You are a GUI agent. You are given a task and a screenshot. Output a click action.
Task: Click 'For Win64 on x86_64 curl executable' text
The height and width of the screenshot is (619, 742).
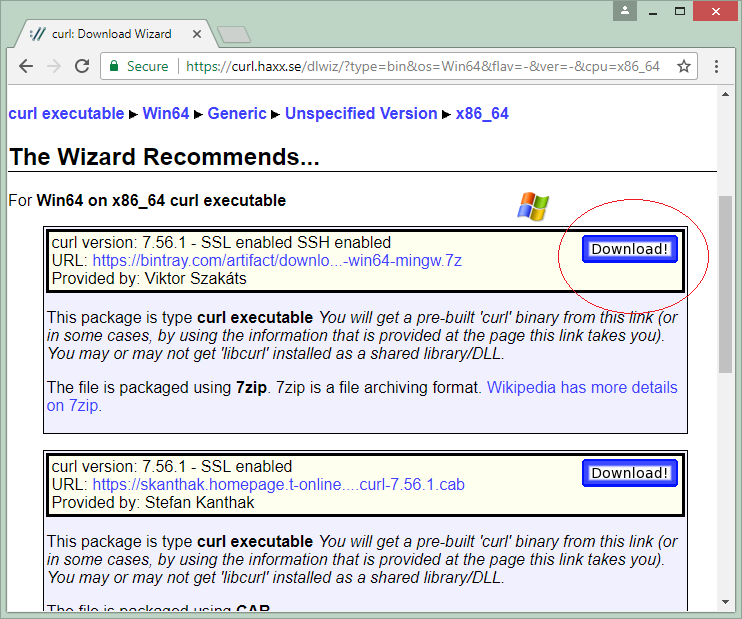click(x=147, y=201)
